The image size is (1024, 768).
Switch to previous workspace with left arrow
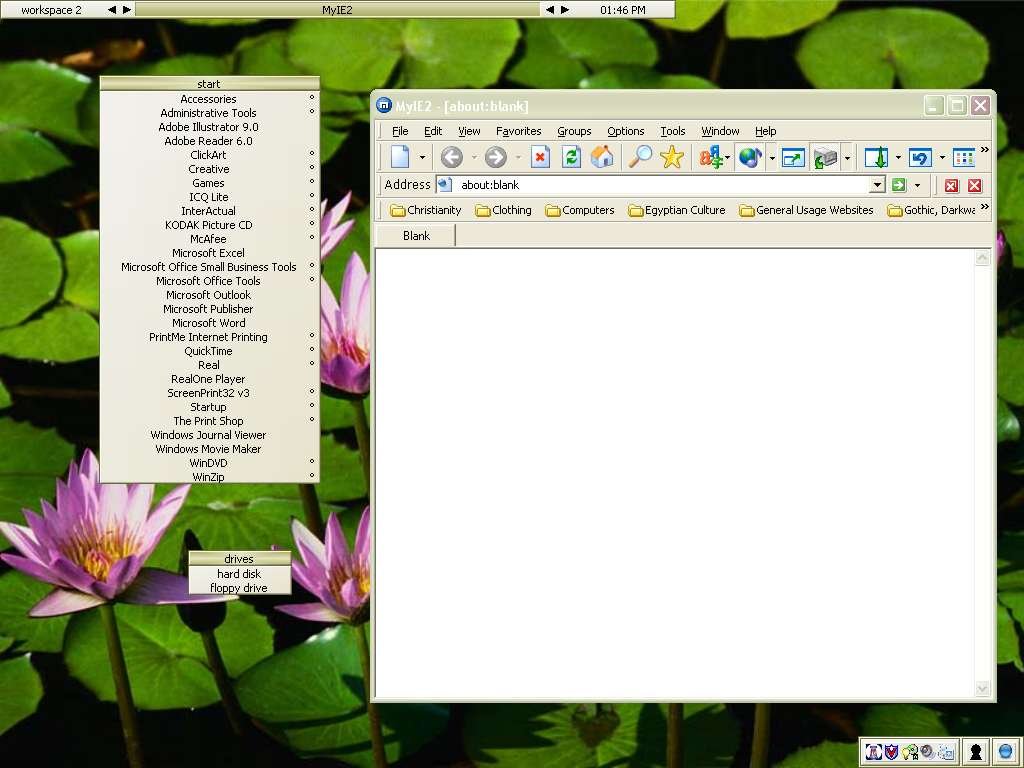[x=111, y=10]
